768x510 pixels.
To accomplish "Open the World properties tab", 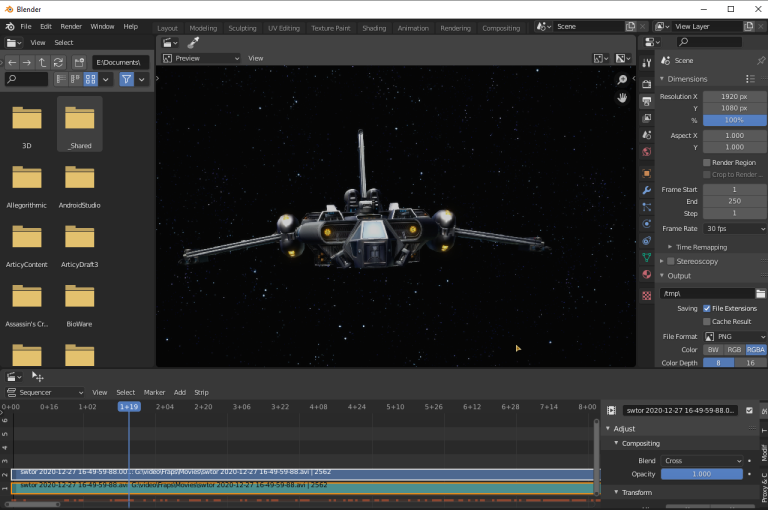I will (647, 152).
